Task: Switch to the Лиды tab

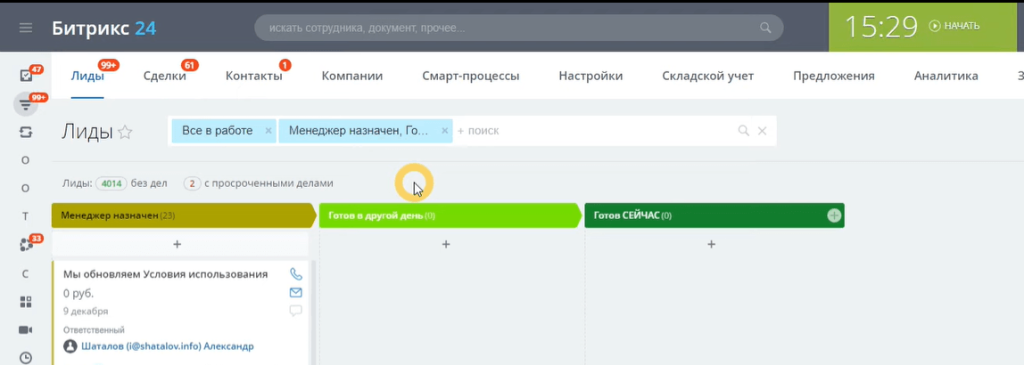Action: click(x=88, y=76)
